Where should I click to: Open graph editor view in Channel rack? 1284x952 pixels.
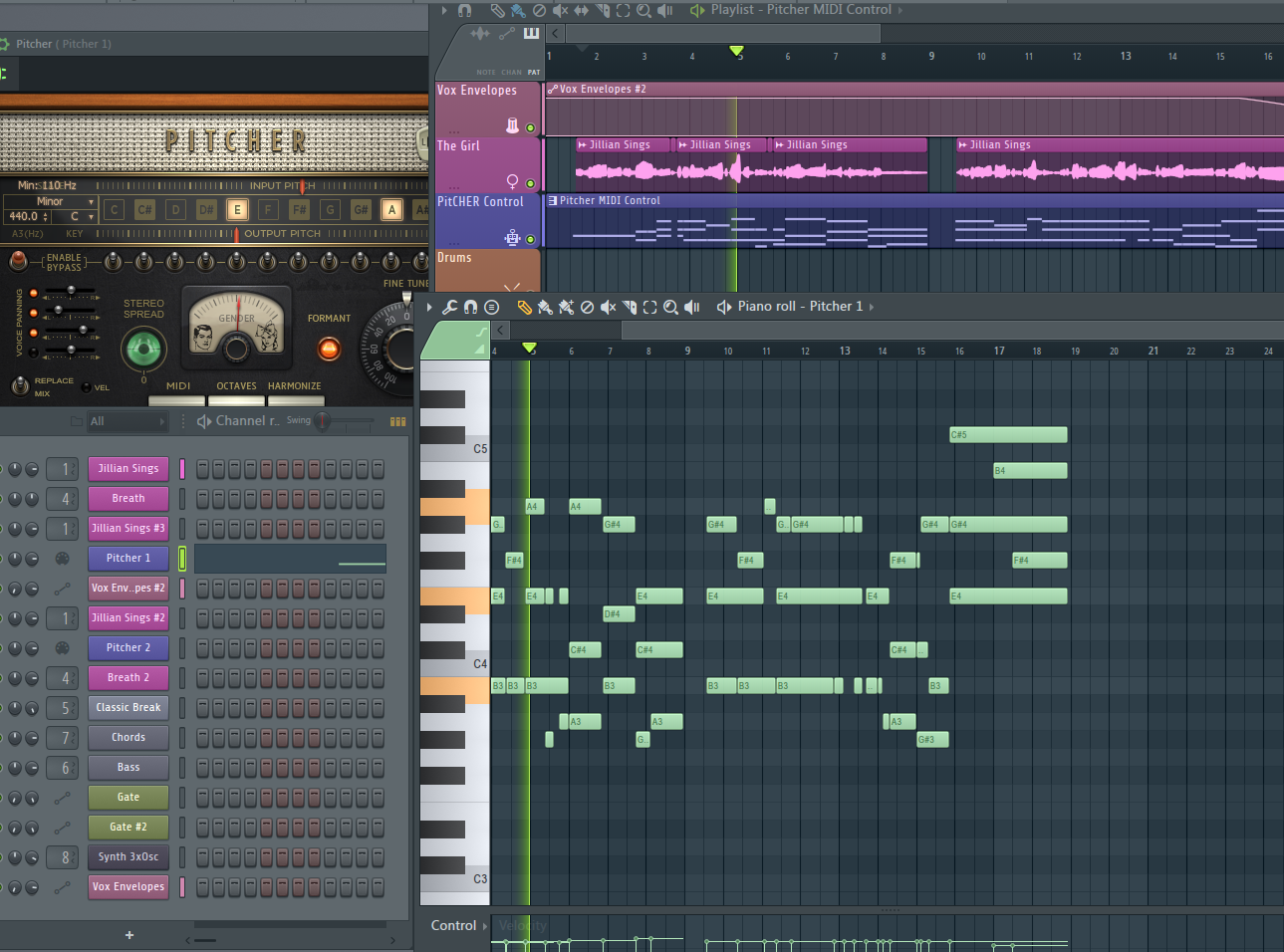[397, 421]
